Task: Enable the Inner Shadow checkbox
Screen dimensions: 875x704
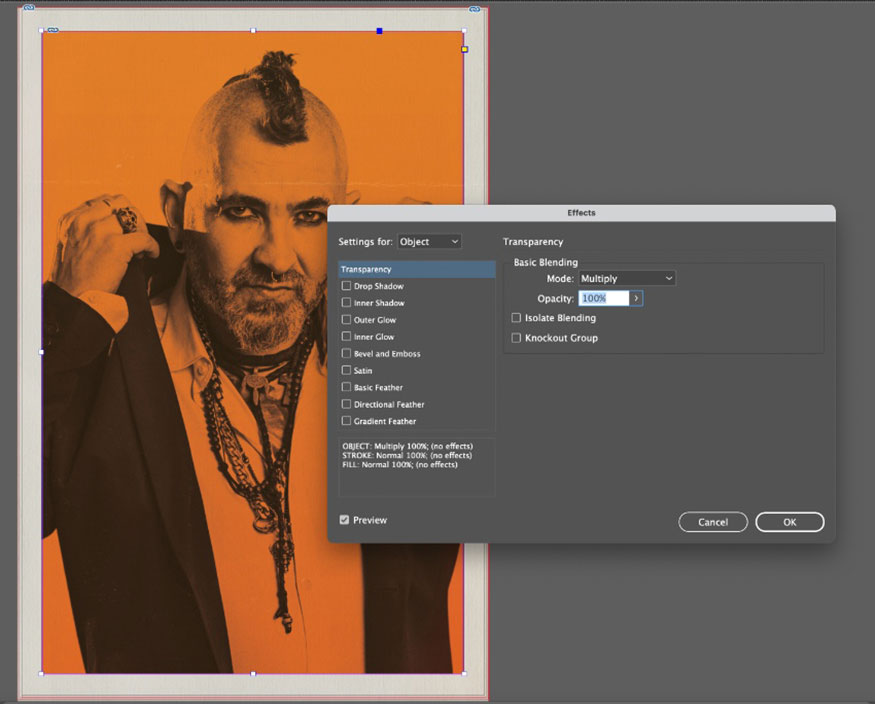Action: click(x=346, y=303)
